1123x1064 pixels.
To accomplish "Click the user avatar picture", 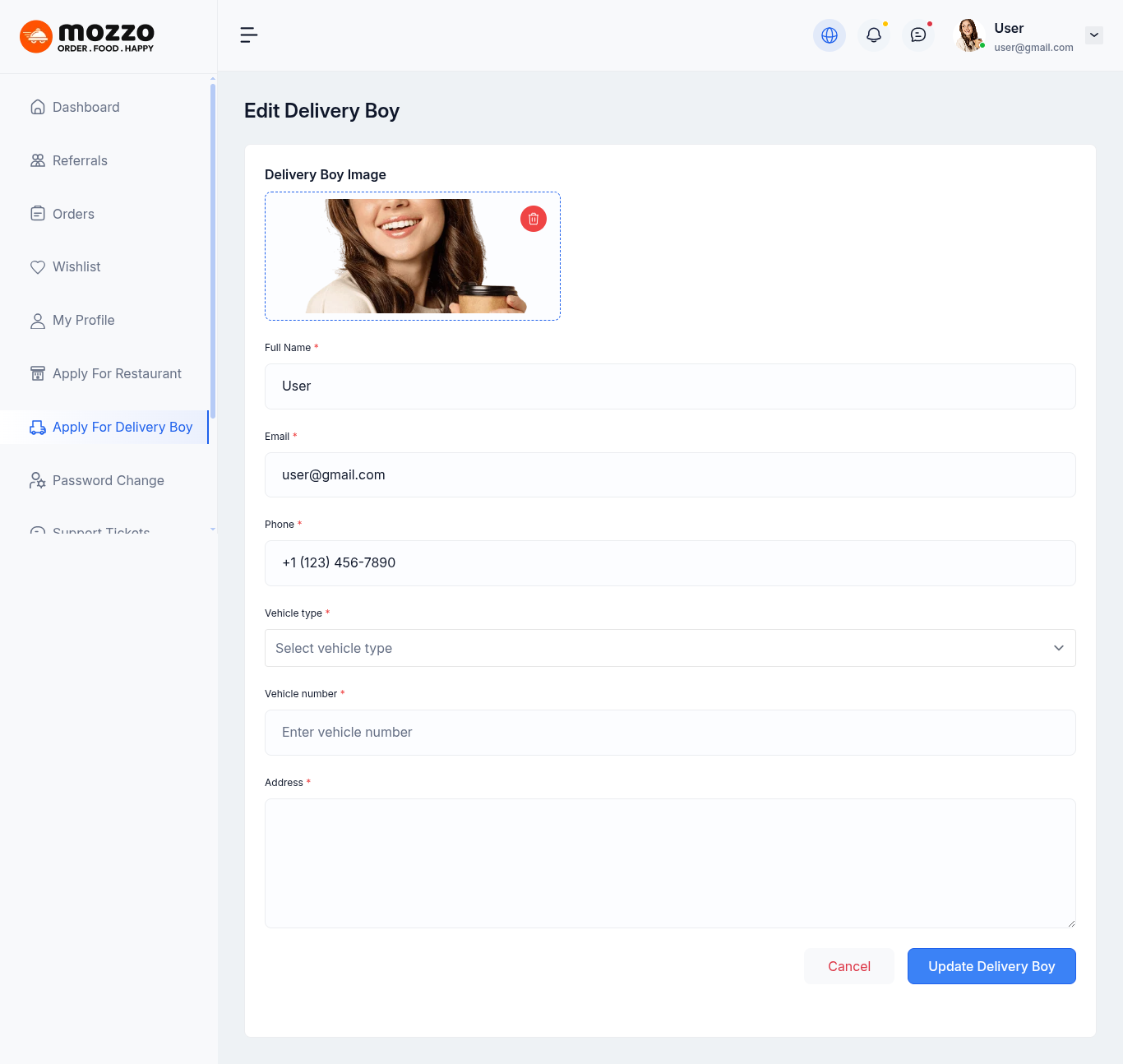I will click(x=969, y=35).
